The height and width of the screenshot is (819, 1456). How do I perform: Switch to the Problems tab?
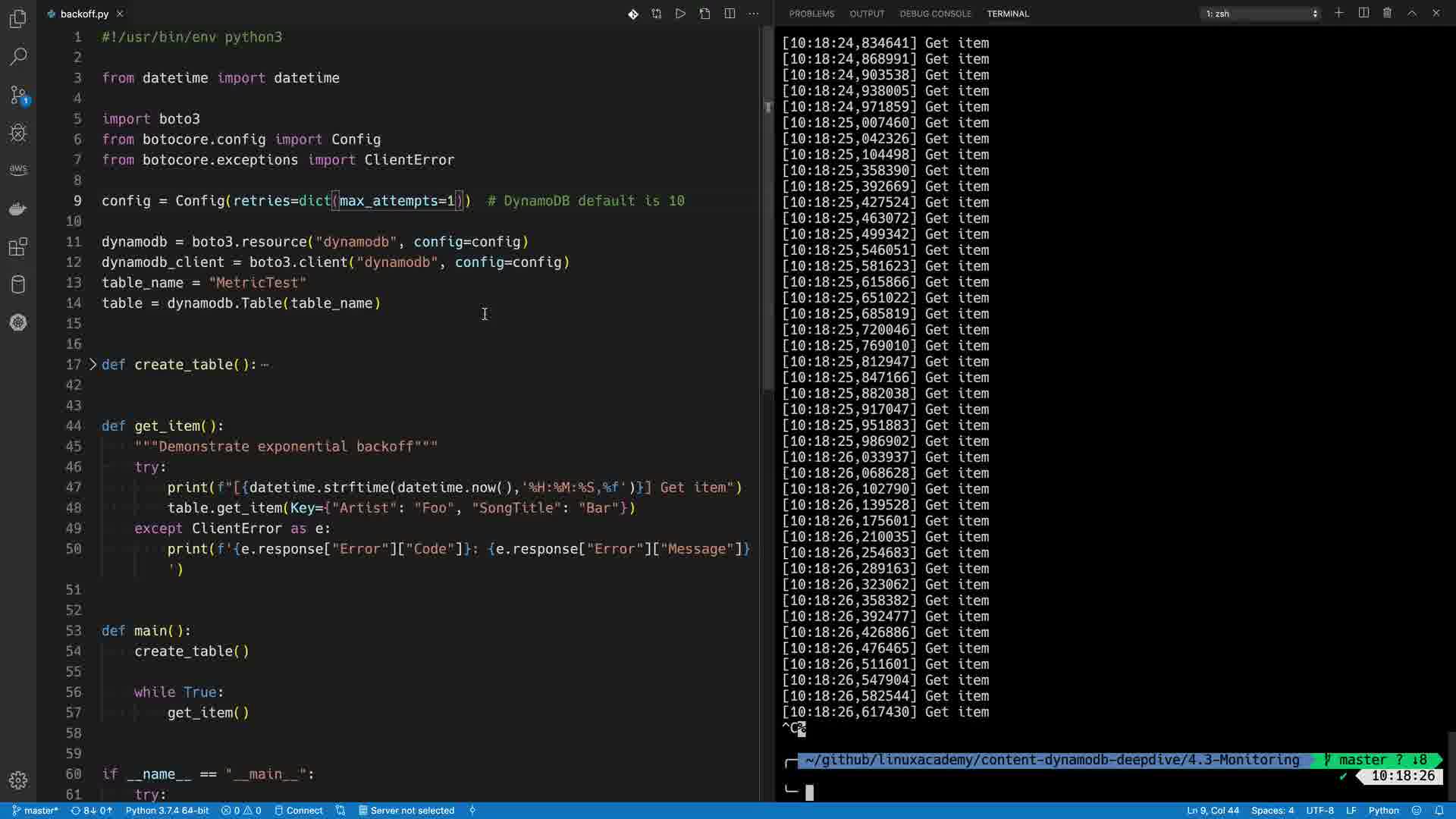(x=811, y=14)
